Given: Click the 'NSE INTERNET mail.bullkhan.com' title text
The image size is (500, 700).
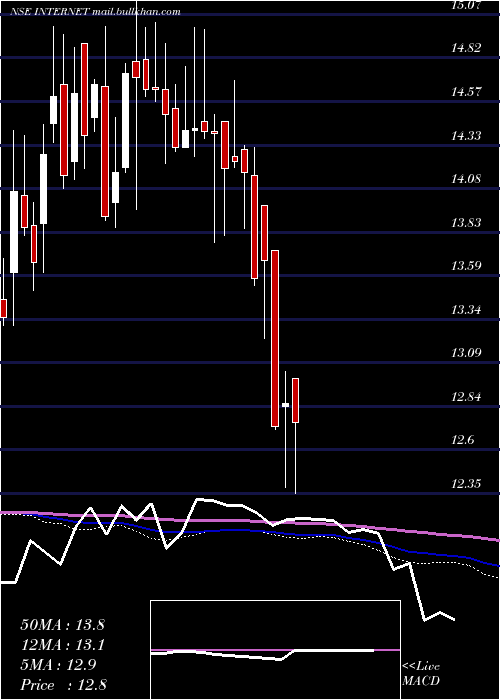Looking at the screenshot, I should coord(95,12).
